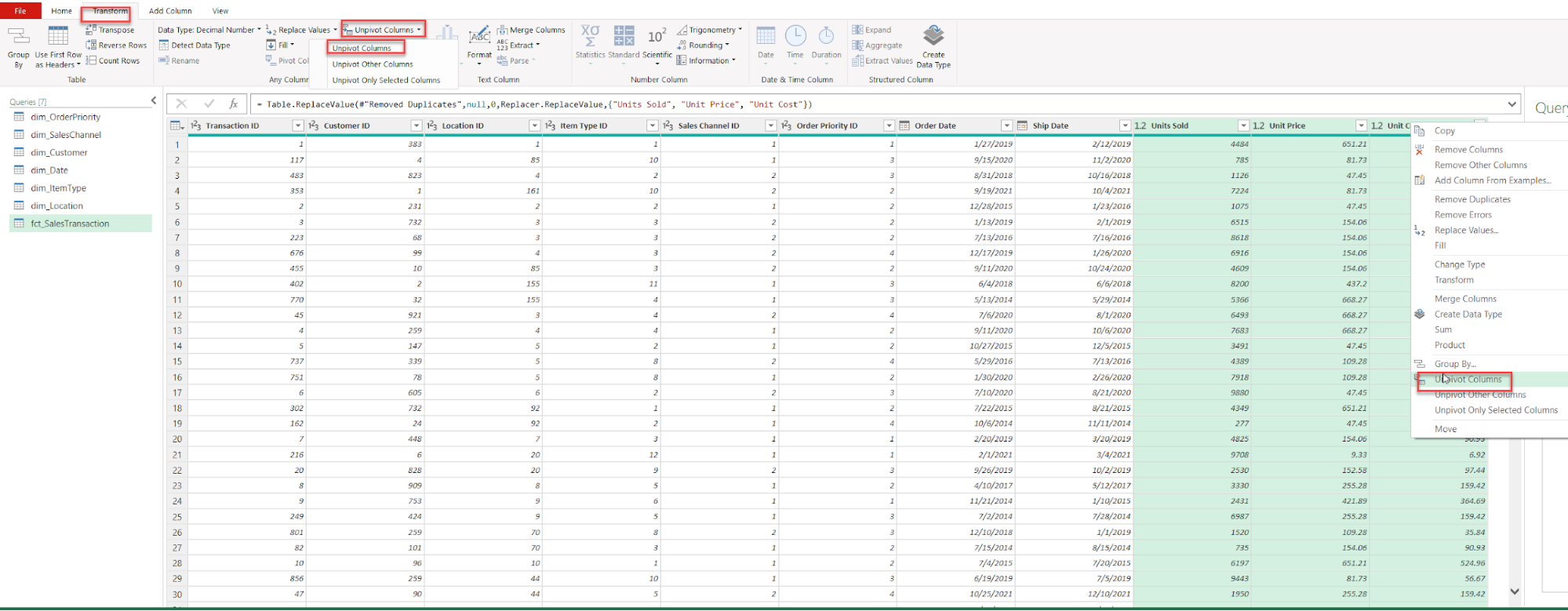The width and height of the screenshot is (1568, 611).
Task: Choose Unpivot Only Selected Columns in ribbon dropdown
Action: (x=386, y=80)
